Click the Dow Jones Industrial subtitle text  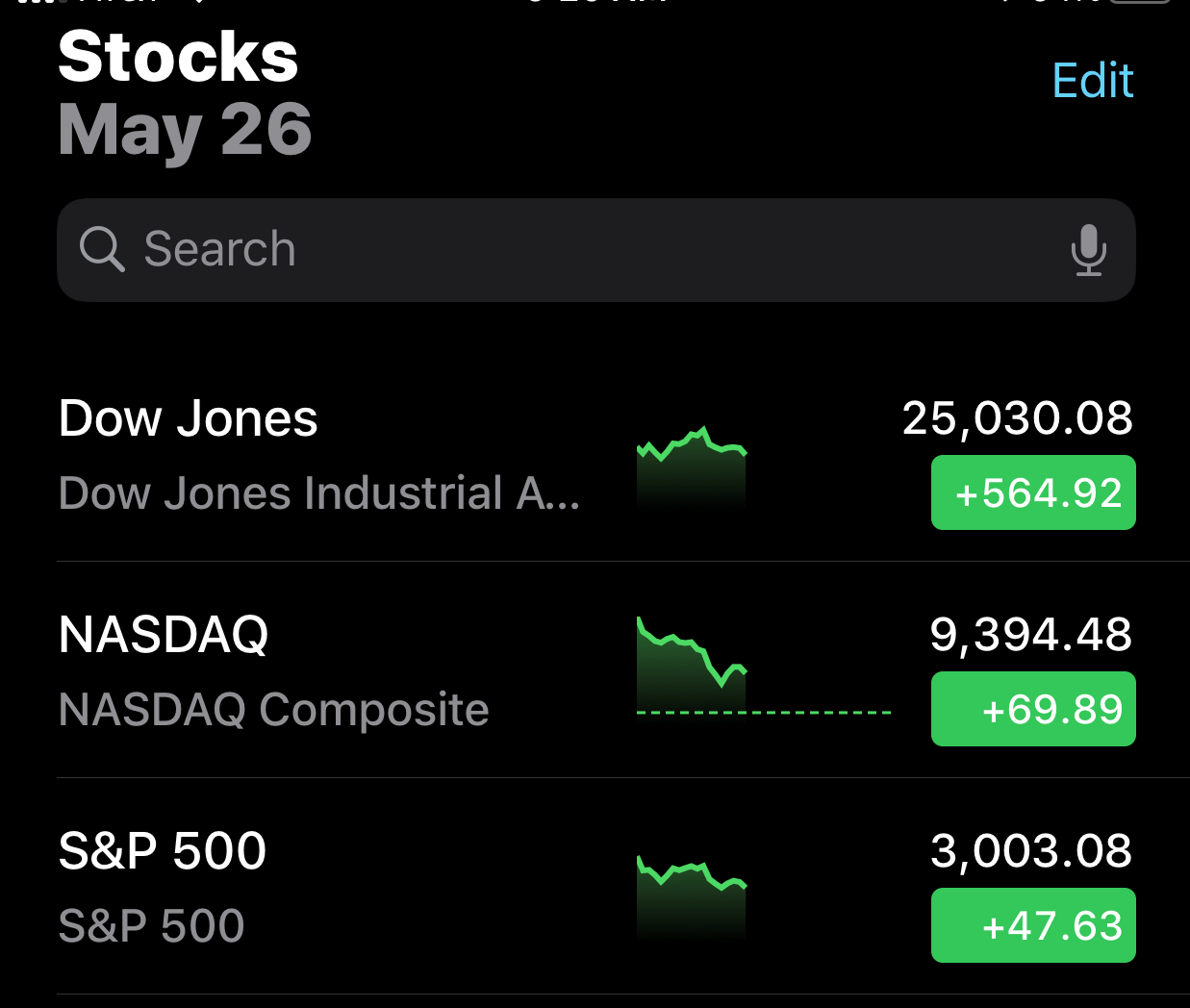pos(318,494)
